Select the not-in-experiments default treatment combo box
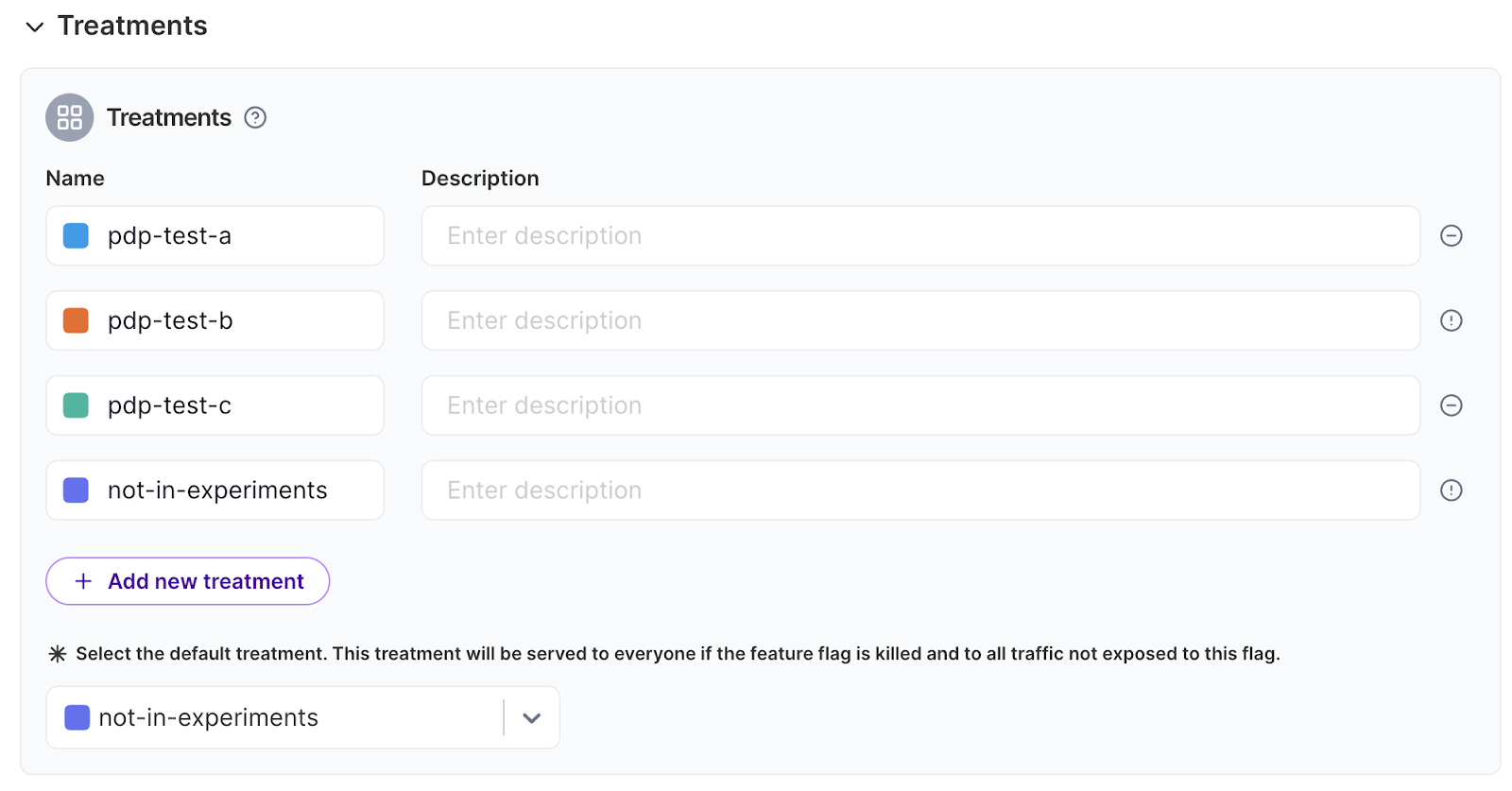This screenshot has height=791, width=1512. (x=274, y=718)
